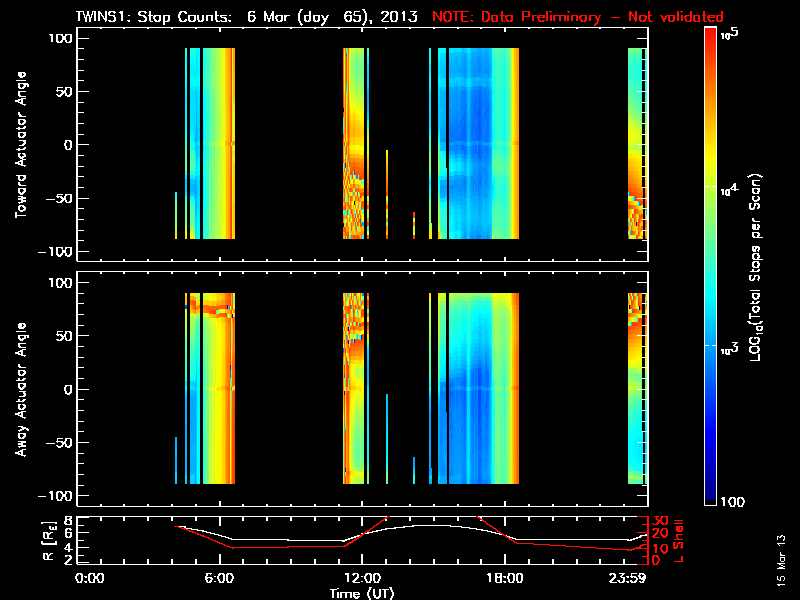Click the 0:00 time tick label
The width and height of the screenshot is (800, 600).
point(90,579)
